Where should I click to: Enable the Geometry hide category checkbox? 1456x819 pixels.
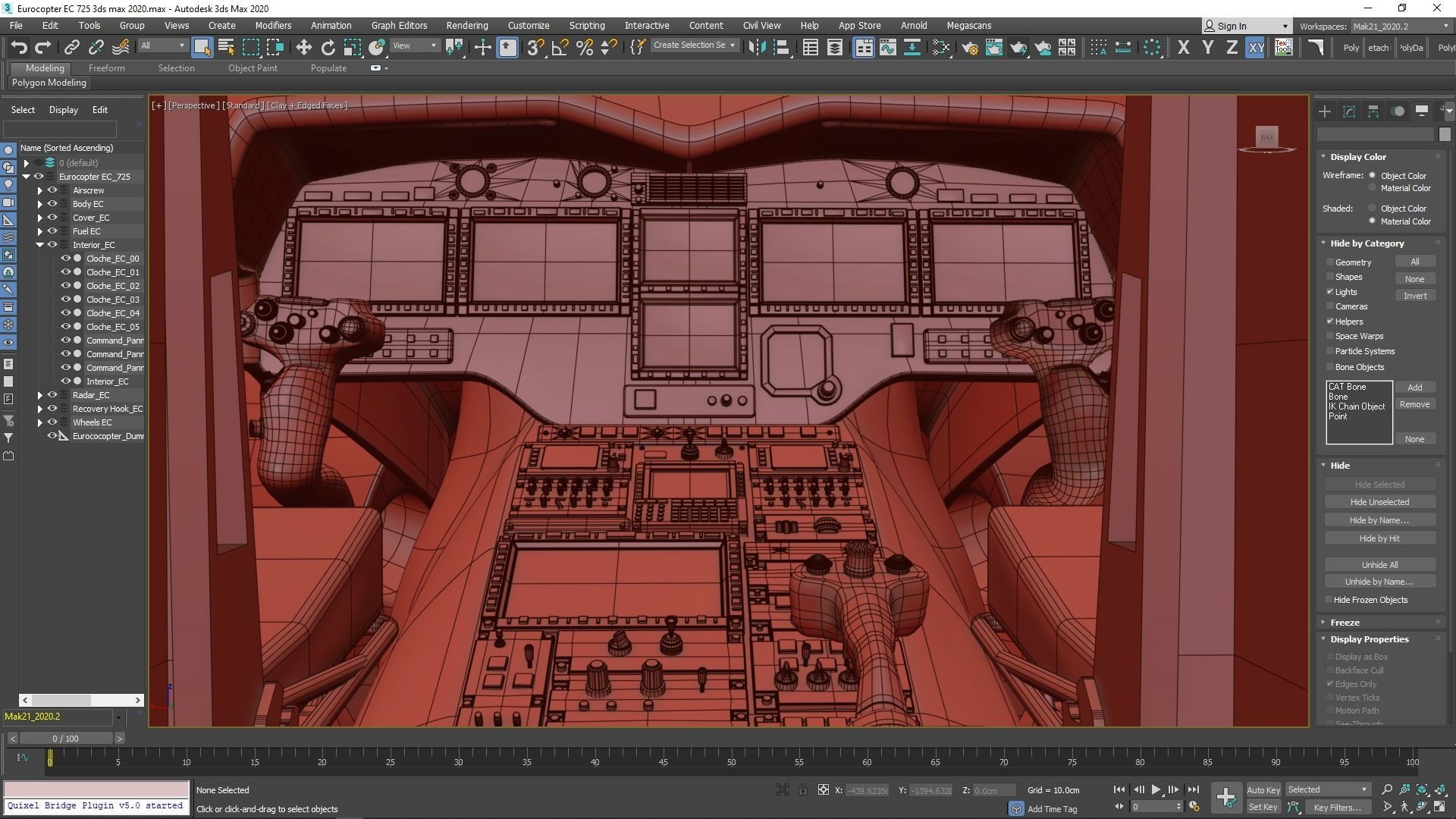1330,262
